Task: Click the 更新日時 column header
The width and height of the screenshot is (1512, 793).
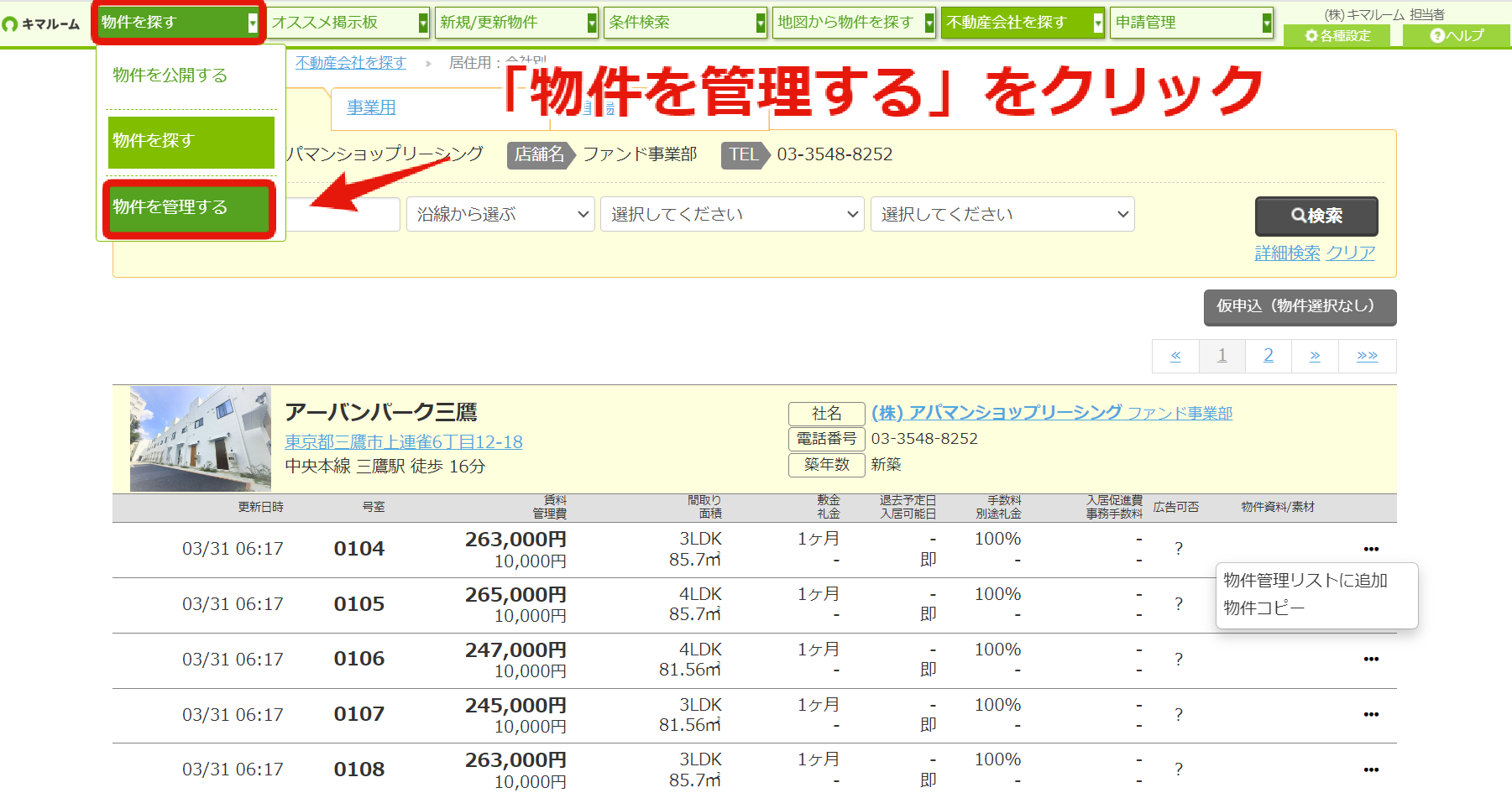Action: [260, 507]
